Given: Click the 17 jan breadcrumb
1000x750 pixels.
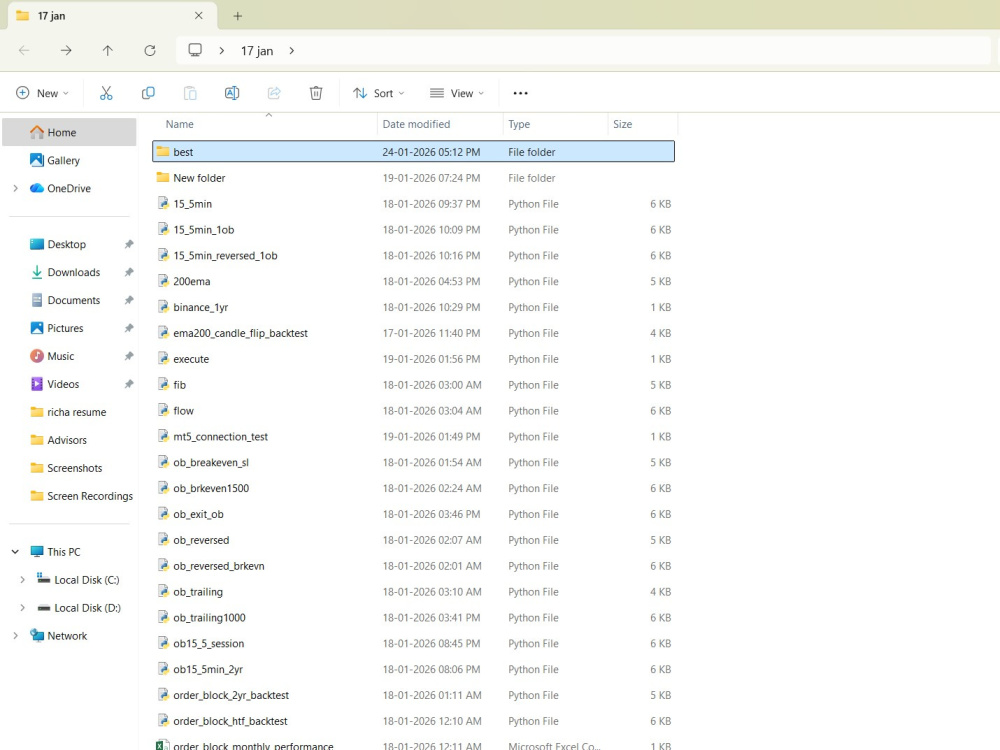Looking at the screenshot, I should [257, 51].
